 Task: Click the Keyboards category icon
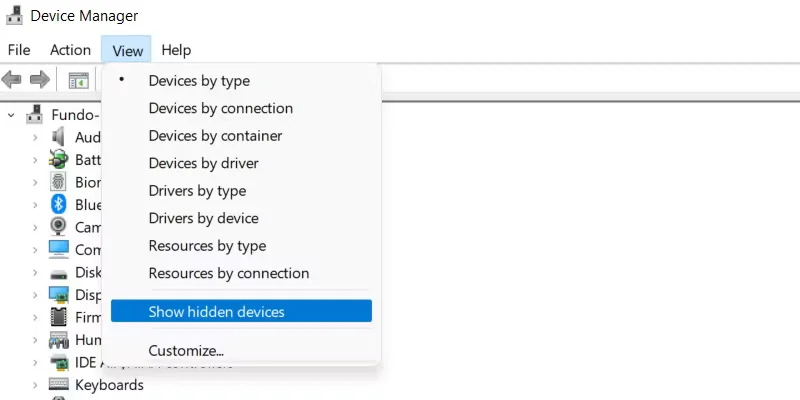[x=59, y=385]
